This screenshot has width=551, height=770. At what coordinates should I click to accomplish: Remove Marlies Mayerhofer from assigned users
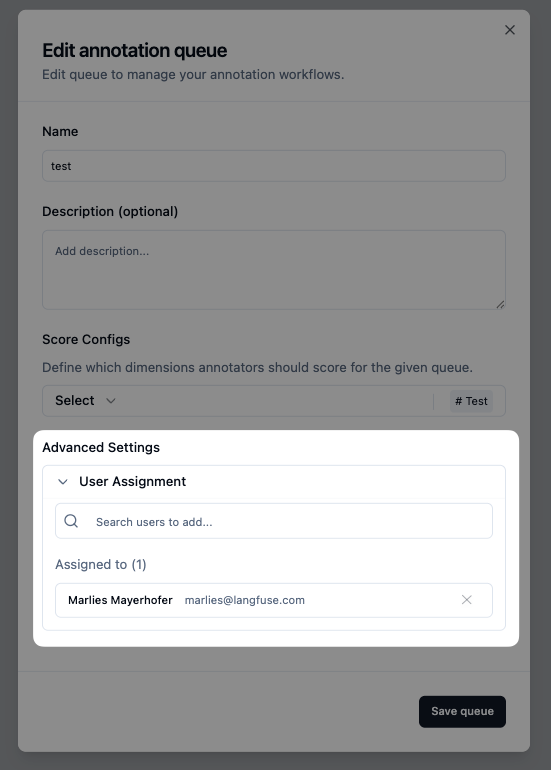(x=467, y=600)
